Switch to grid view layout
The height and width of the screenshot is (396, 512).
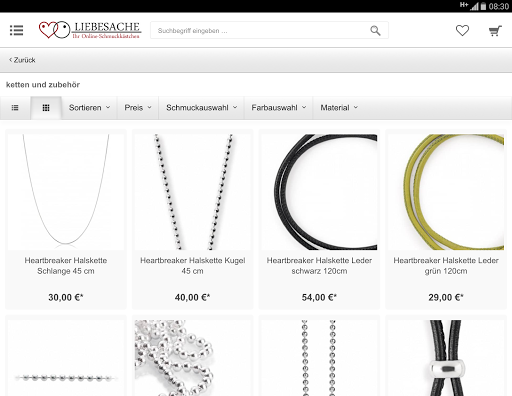[x=46, y=108]
